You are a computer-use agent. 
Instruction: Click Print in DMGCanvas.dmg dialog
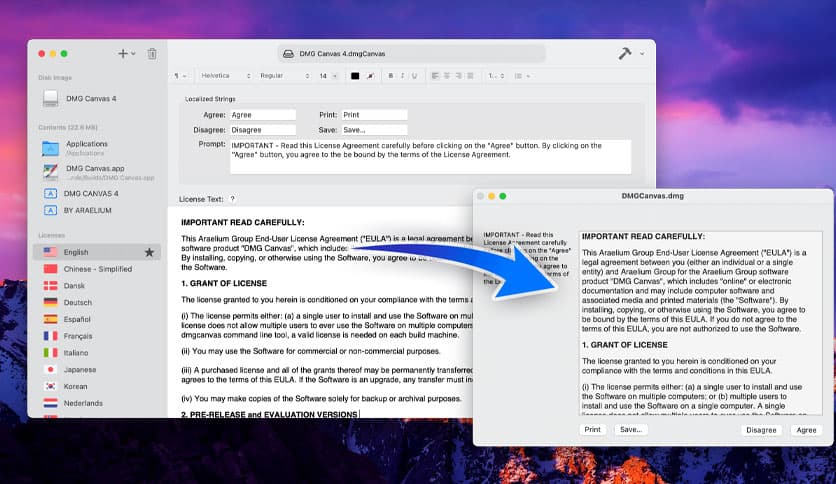point(592,430)
